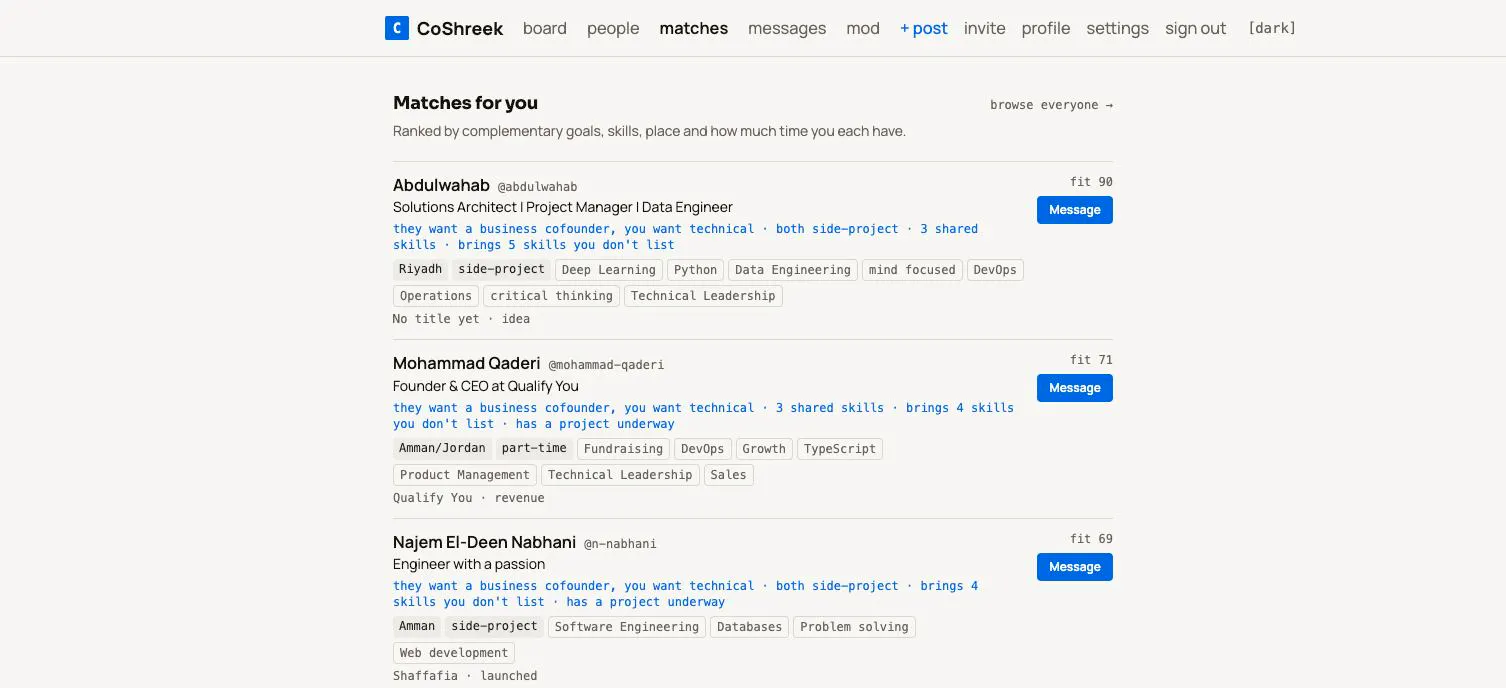Click the Python skill tag
The height and width of the screenshot is (688, 1506).
click(695, 270)
